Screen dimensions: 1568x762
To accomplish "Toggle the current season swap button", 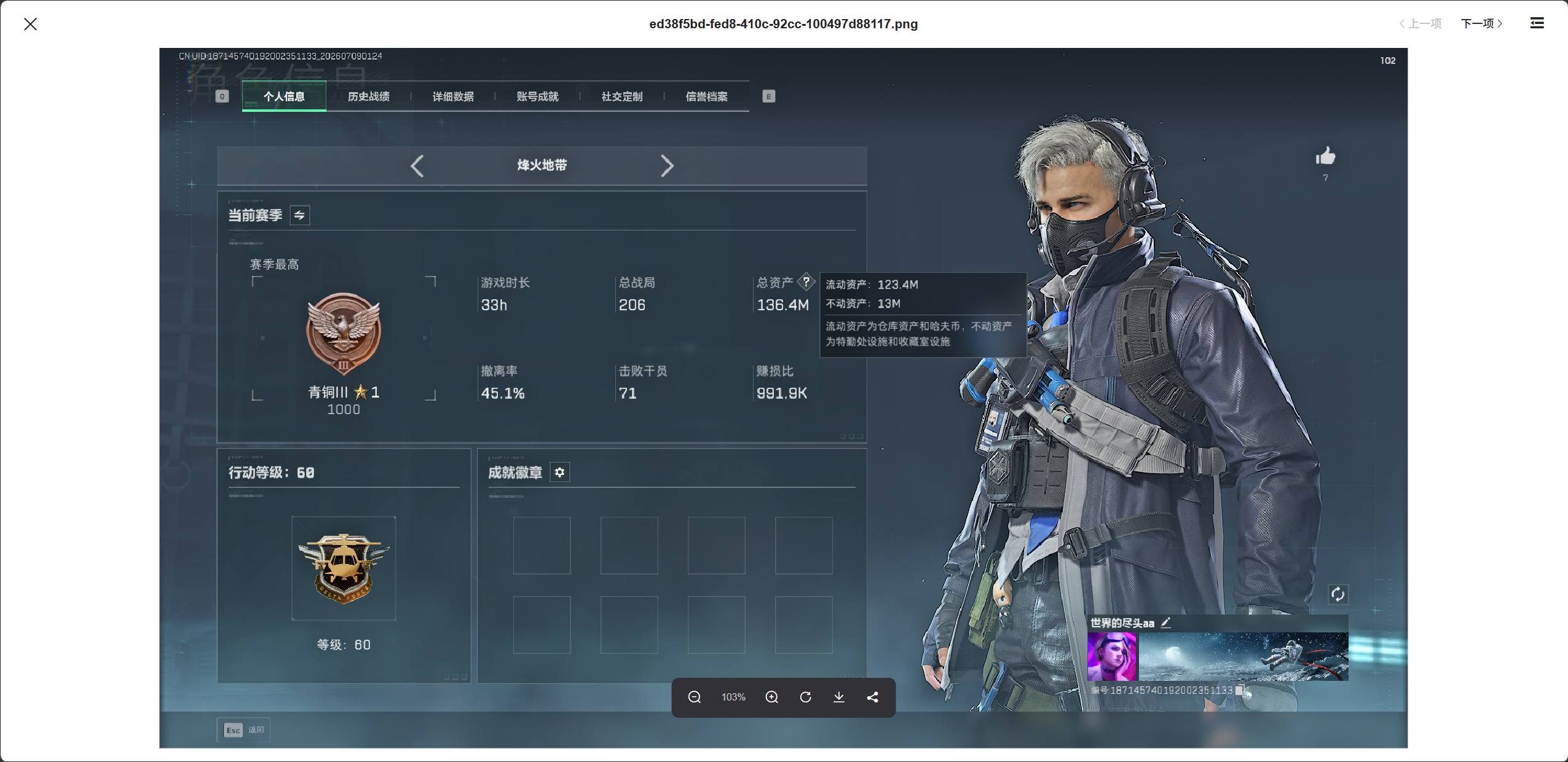I will 299,215.
